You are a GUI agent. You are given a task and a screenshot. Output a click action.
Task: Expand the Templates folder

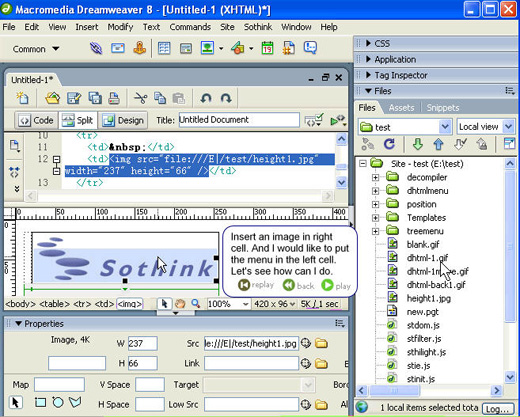click(x=376, y=218)
